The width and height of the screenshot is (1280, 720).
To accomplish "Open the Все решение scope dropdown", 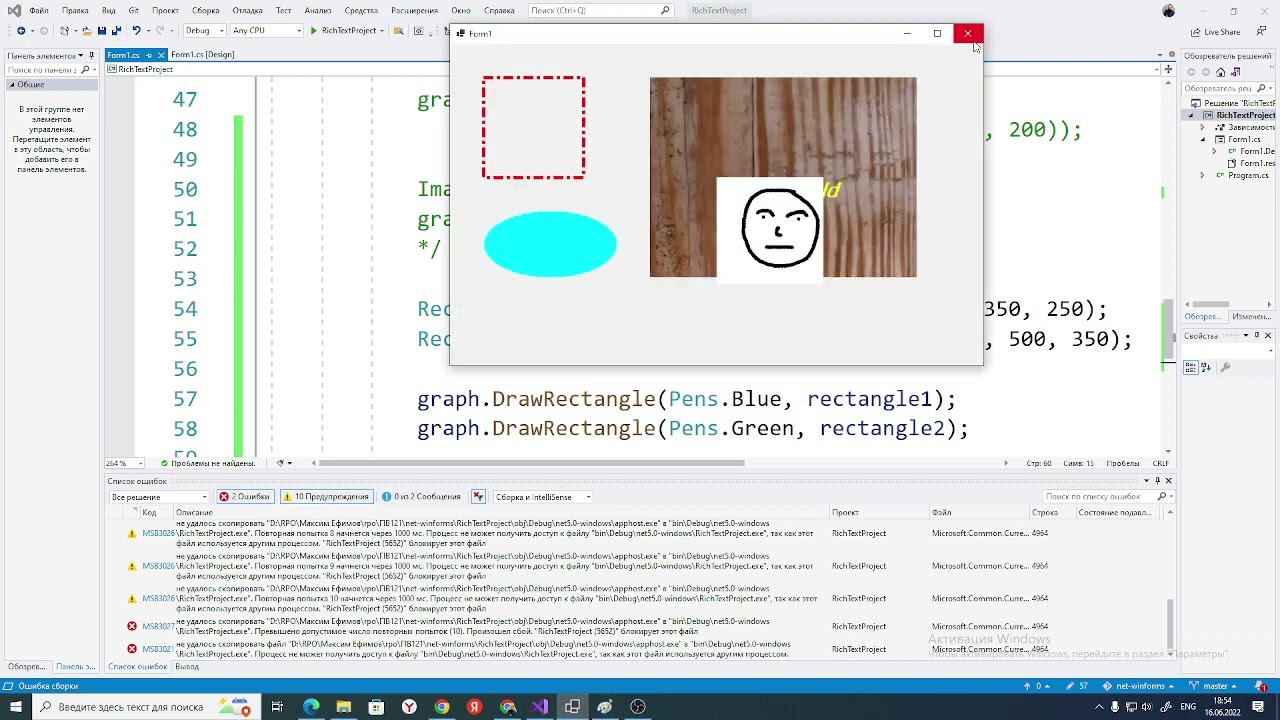I will (159, 497).
